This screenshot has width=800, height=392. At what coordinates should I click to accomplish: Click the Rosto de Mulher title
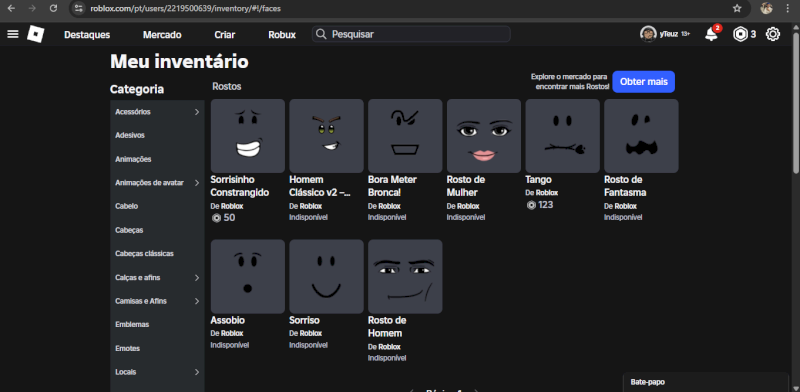pos(466,186)
